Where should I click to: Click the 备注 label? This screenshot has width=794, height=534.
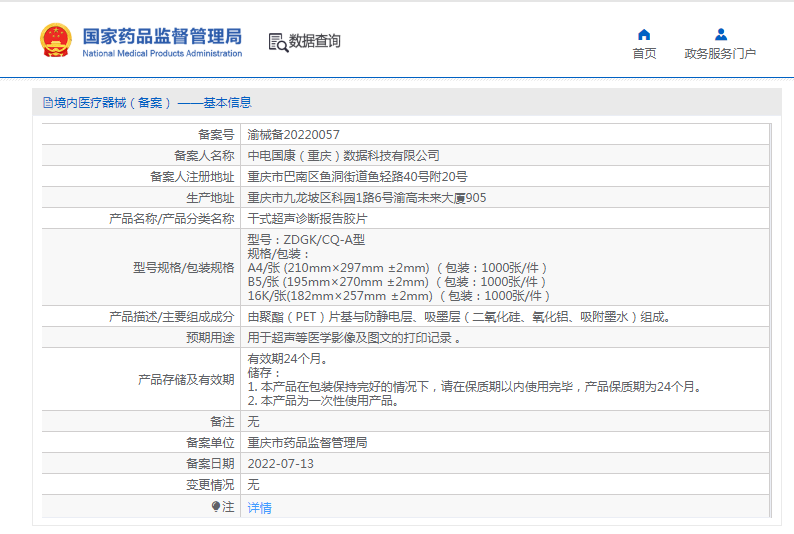222,422
